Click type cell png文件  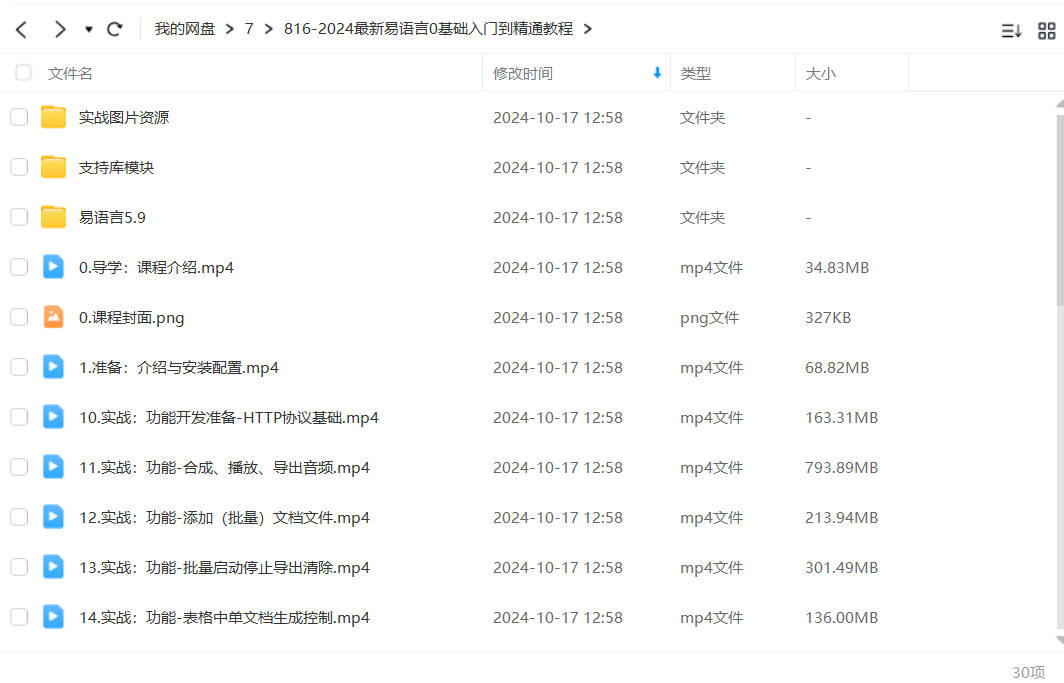pyautogui.click(x=709, y=317)
